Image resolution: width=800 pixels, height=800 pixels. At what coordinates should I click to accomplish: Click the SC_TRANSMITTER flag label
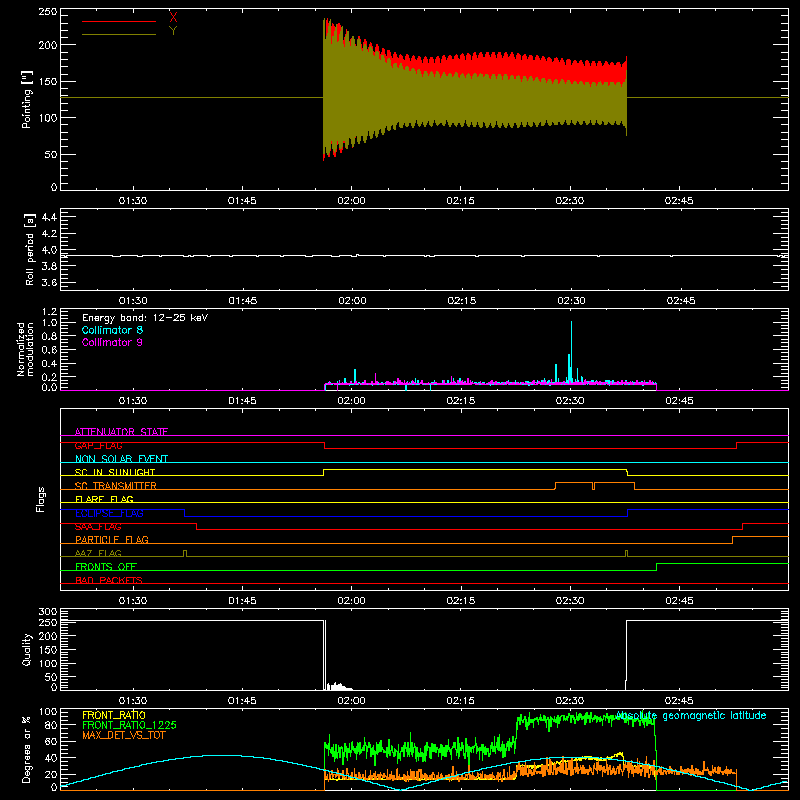tap(115, 486)
